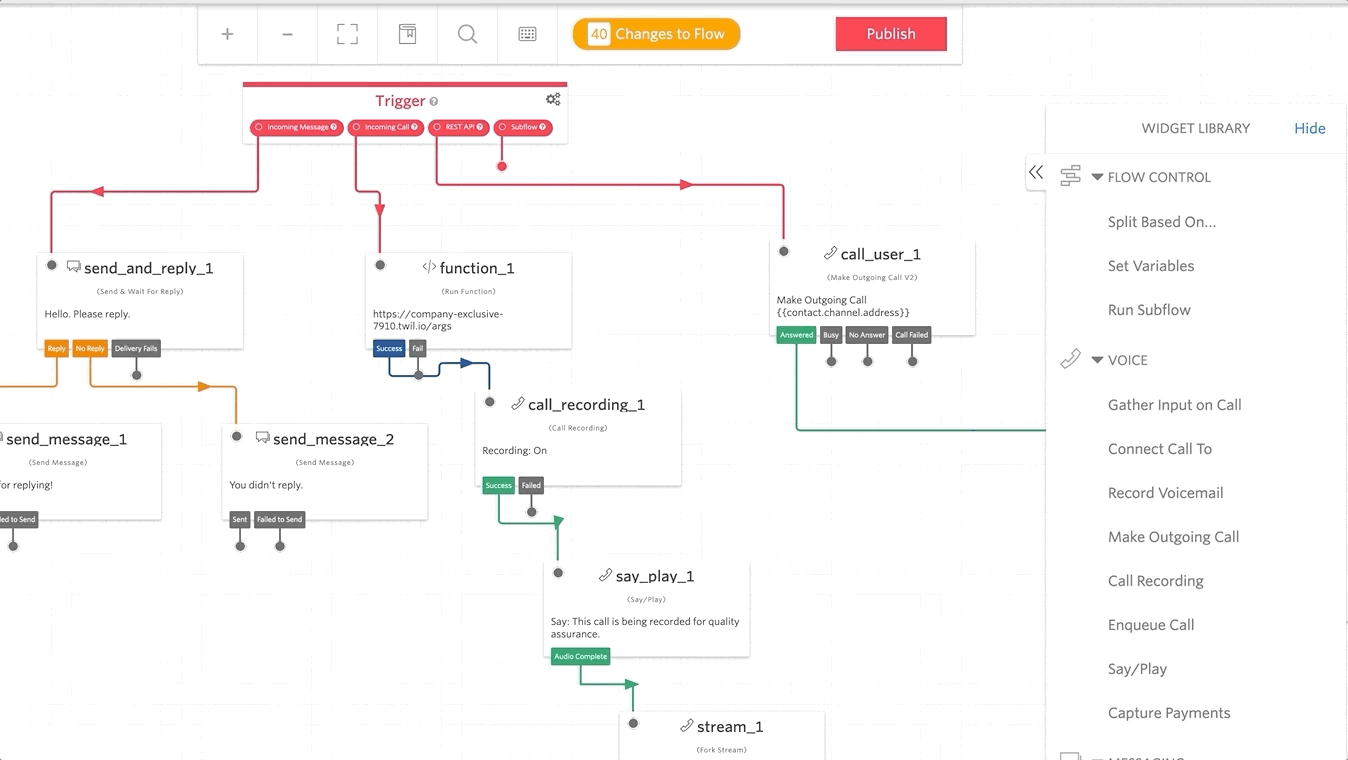Select the function_1 widget URL text
This screenshot has height=760, width=1348.
[438, 320]
